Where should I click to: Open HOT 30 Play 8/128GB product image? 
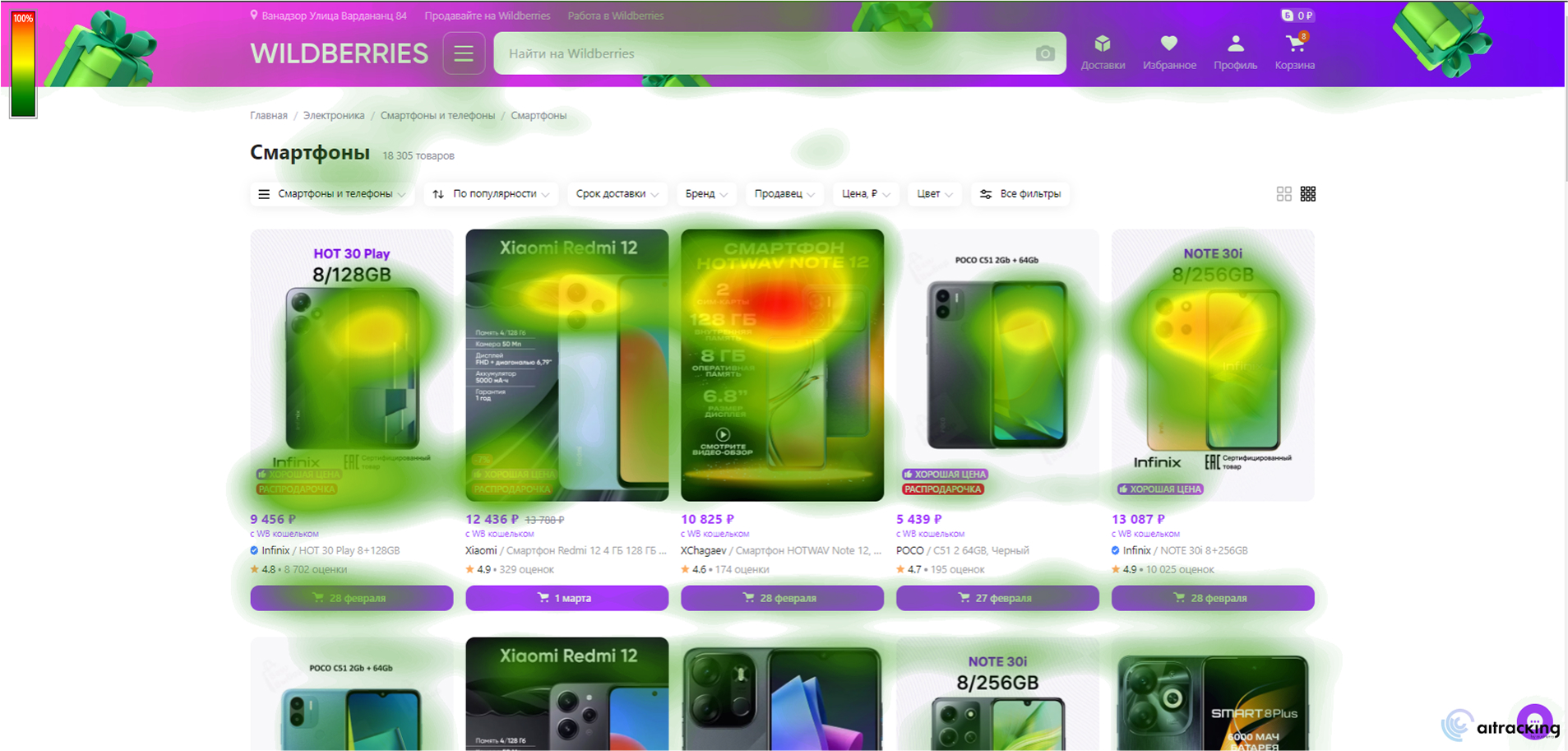tap(352, 365)
